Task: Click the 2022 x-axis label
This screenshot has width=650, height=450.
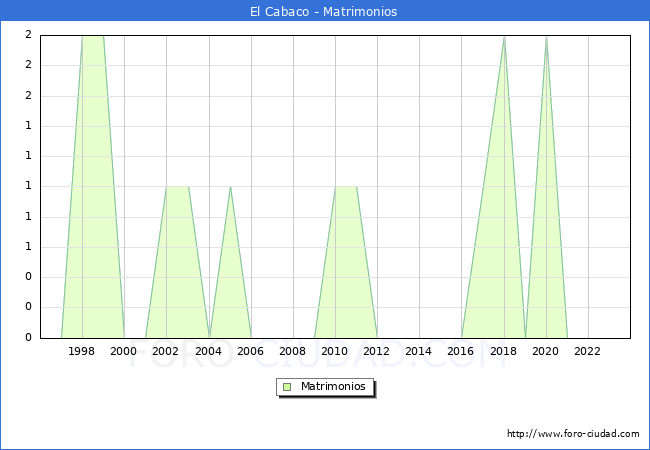Action: click(587, 351)
